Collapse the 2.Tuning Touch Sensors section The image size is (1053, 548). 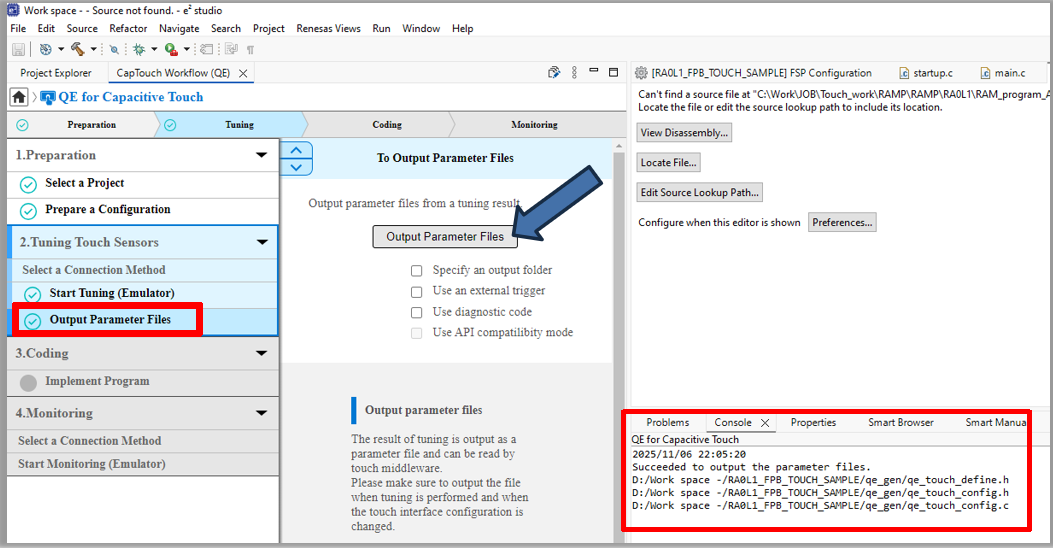coord(261,242)
